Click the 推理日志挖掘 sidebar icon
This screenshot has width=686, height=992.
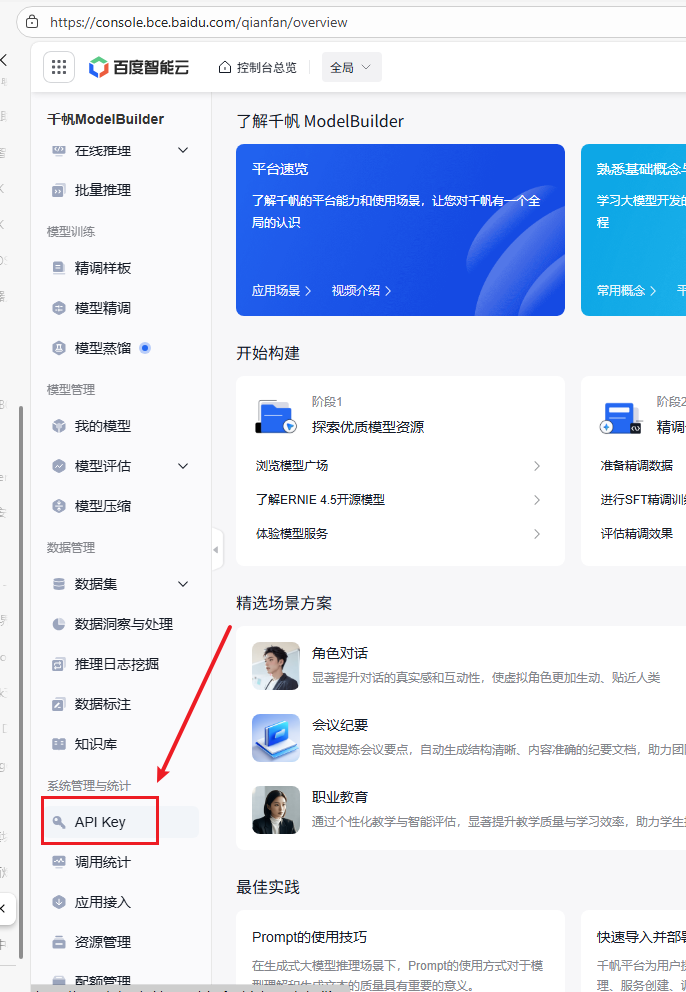[x=59, y=664]
